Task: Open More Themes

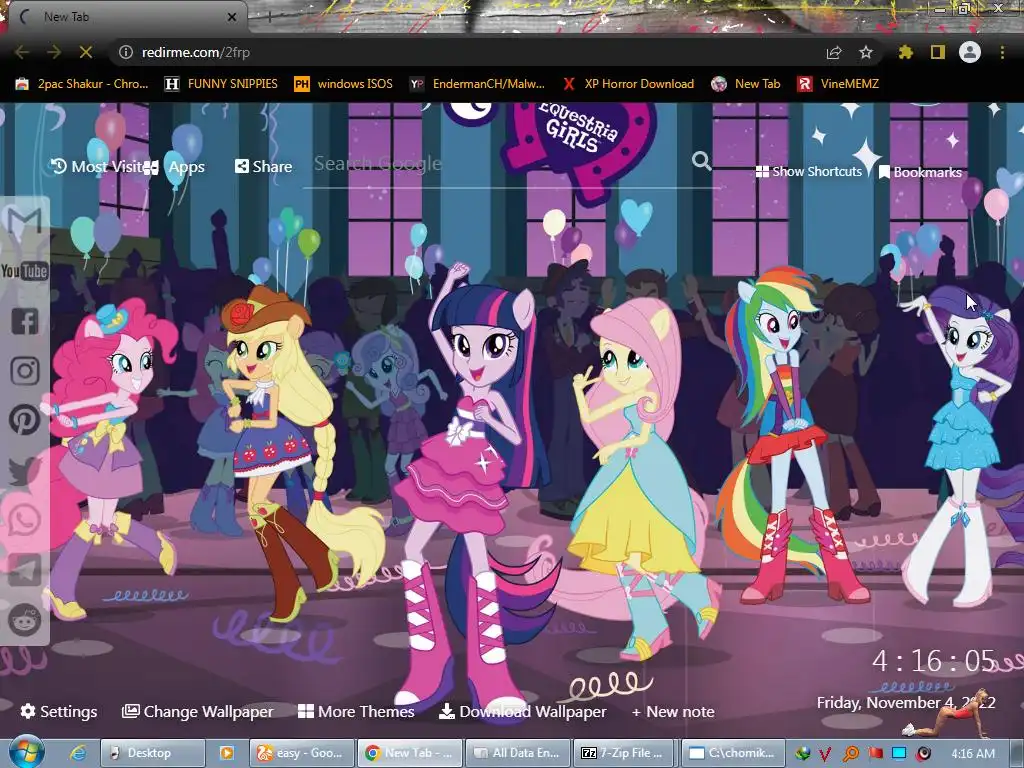Action: point(356,711)
